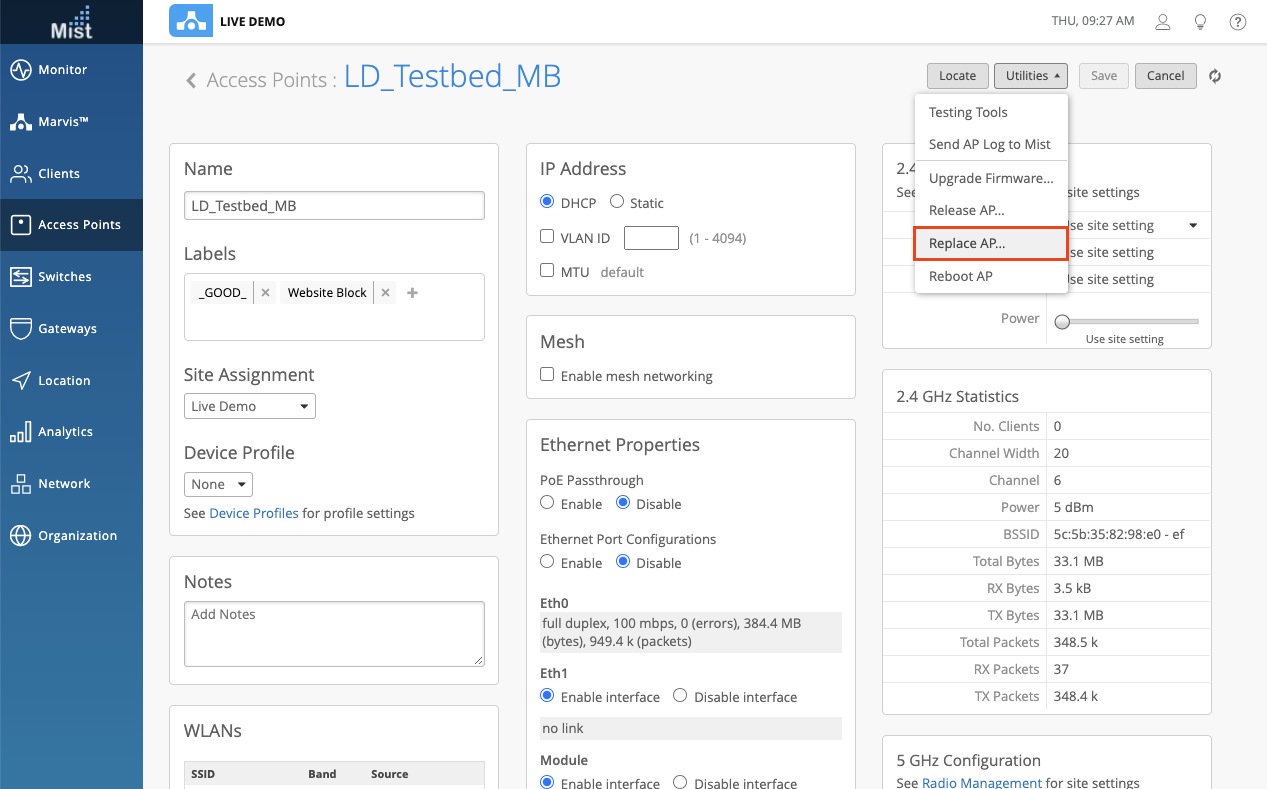Click the refresh icon beside Cancel
This screenshot has height=789, width=1267.
(1215, 76)
